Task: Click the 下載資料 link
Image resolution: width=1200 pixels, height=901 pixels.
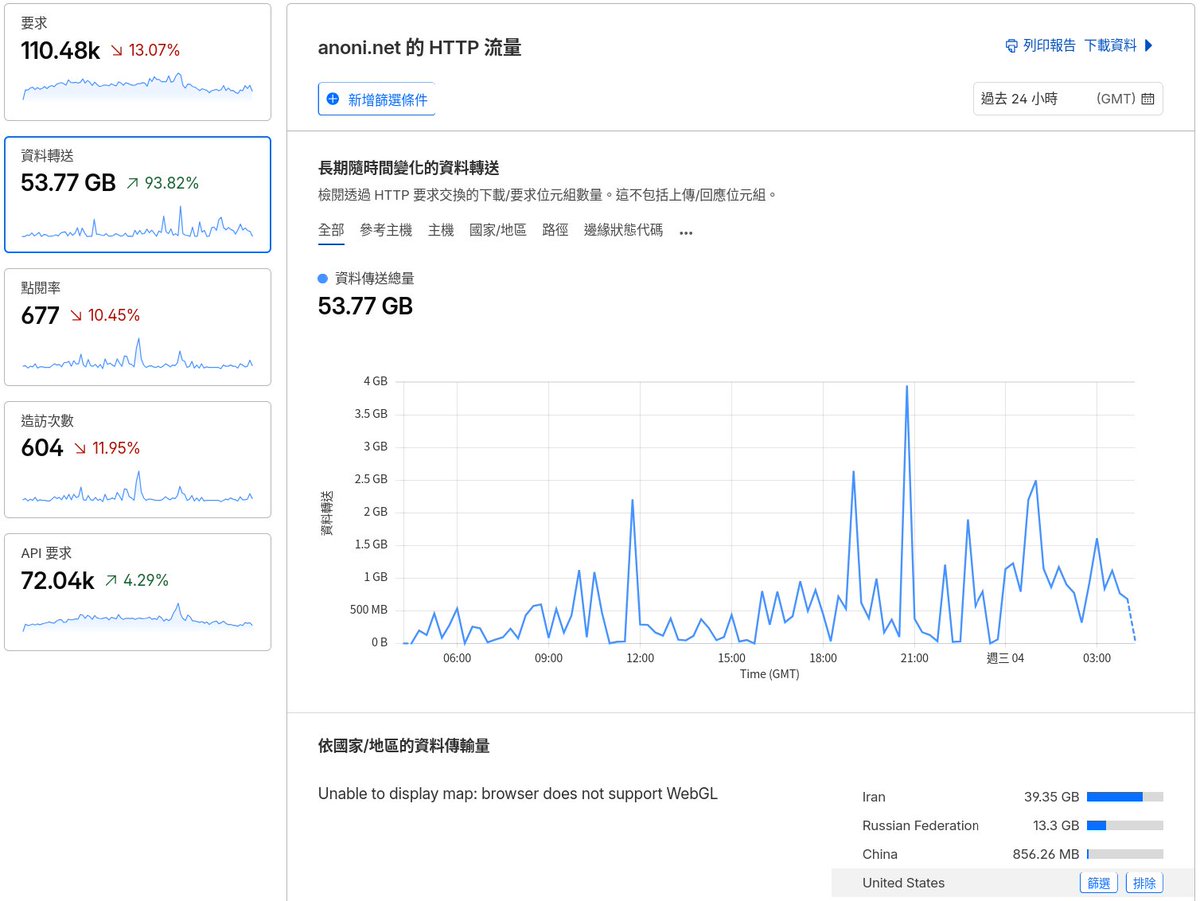Action: (1113, 45)
